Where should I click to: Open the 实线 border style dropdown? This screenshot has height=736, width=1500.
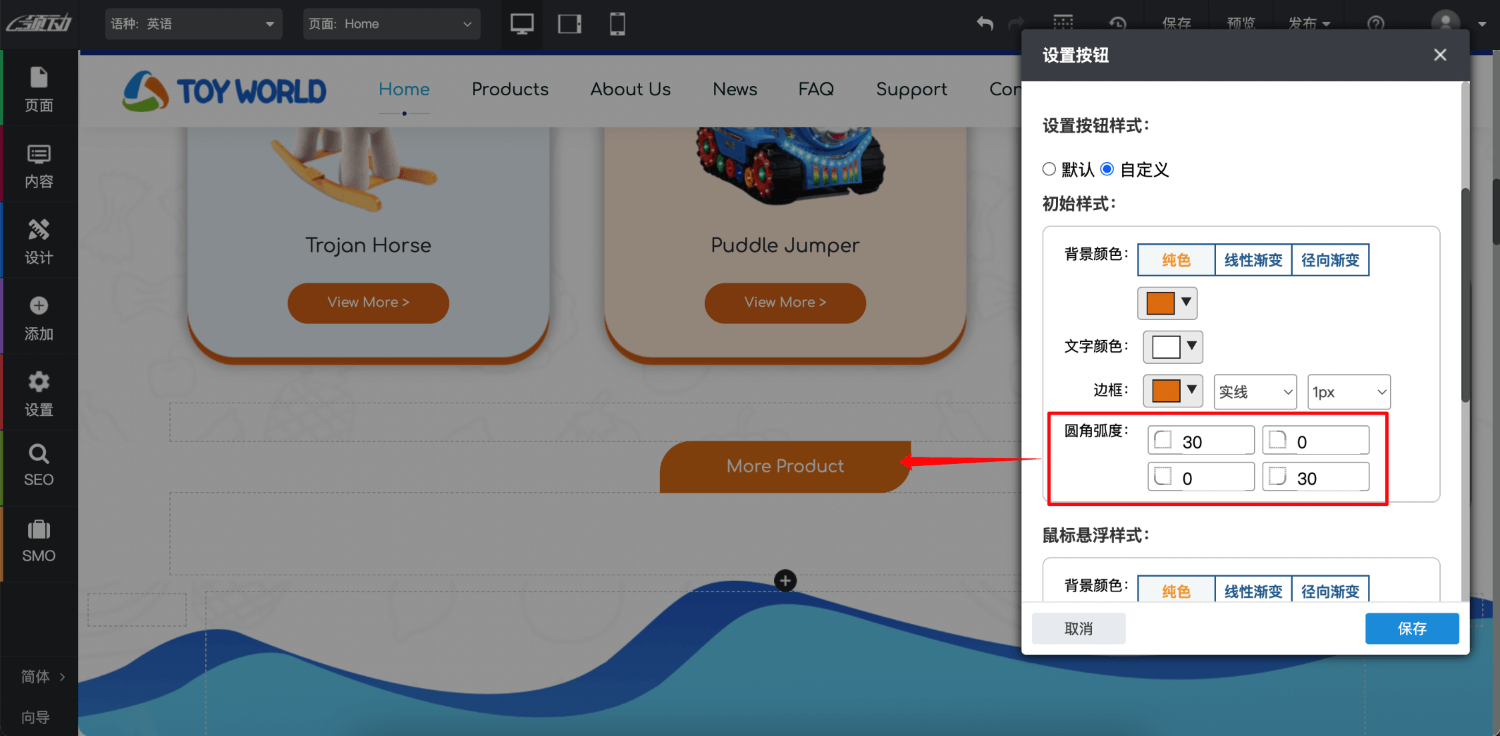click(1255, 392)
